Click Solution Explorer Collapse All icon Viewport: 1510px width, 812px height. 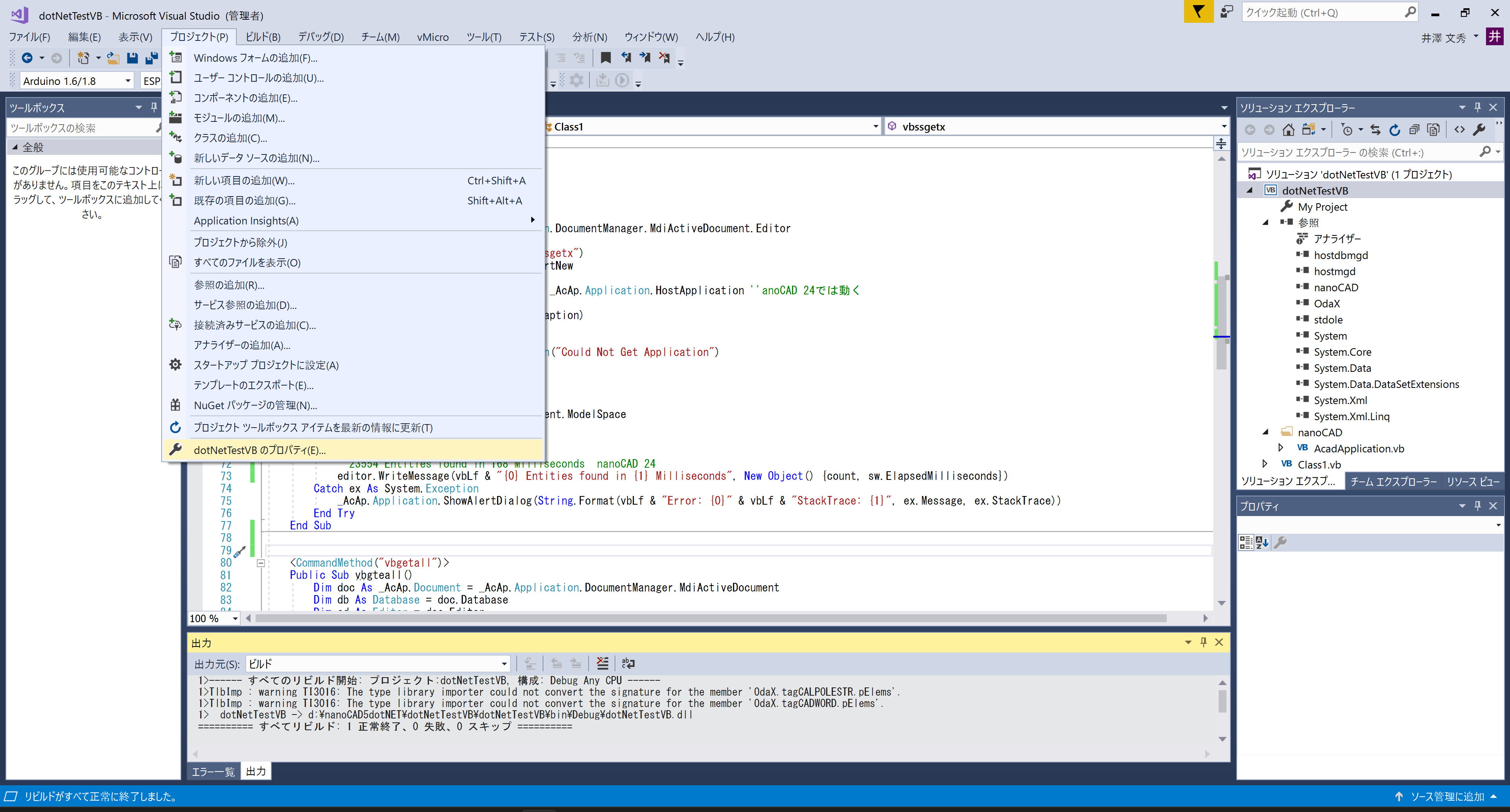(1414, 129)
